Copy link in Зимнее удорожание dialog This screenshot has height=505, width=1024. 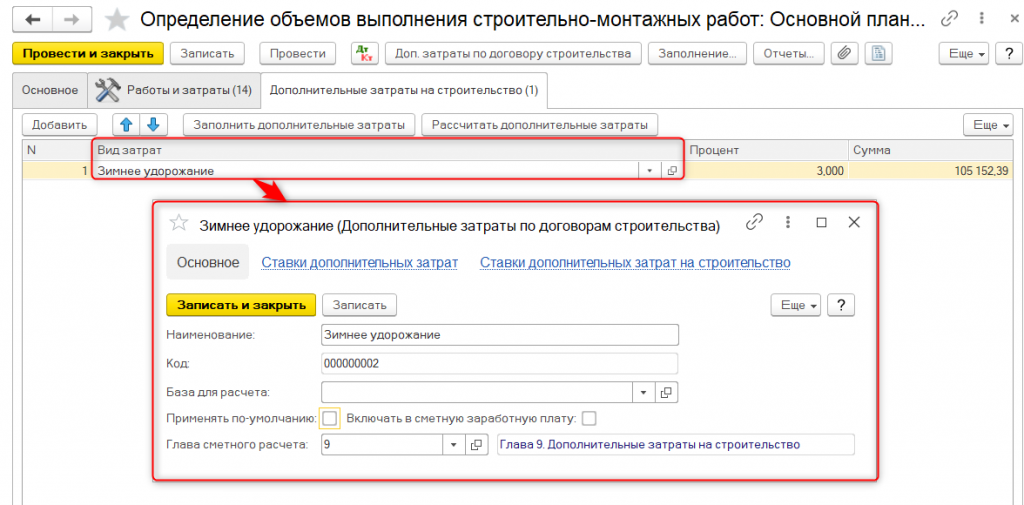(x=755, y=223)
